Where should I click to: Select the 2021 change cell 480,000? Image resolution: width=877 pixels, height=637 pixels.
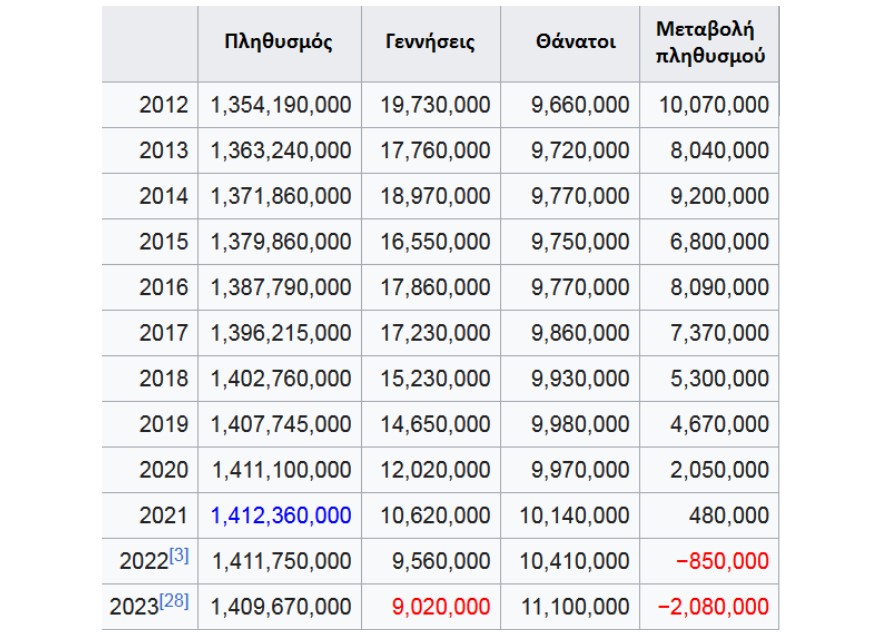tap(709, 516)
